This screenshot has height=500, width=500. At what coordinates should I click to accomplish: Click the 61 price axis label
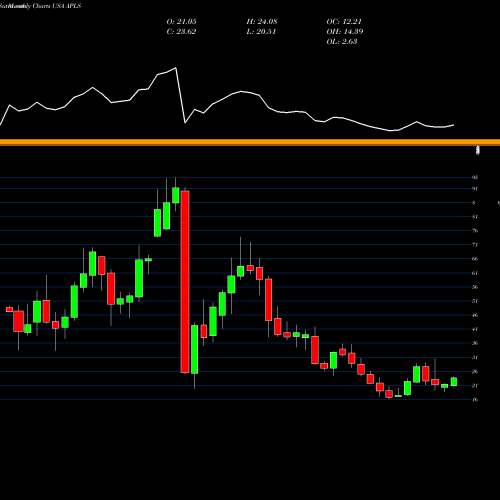coord(475,273)
